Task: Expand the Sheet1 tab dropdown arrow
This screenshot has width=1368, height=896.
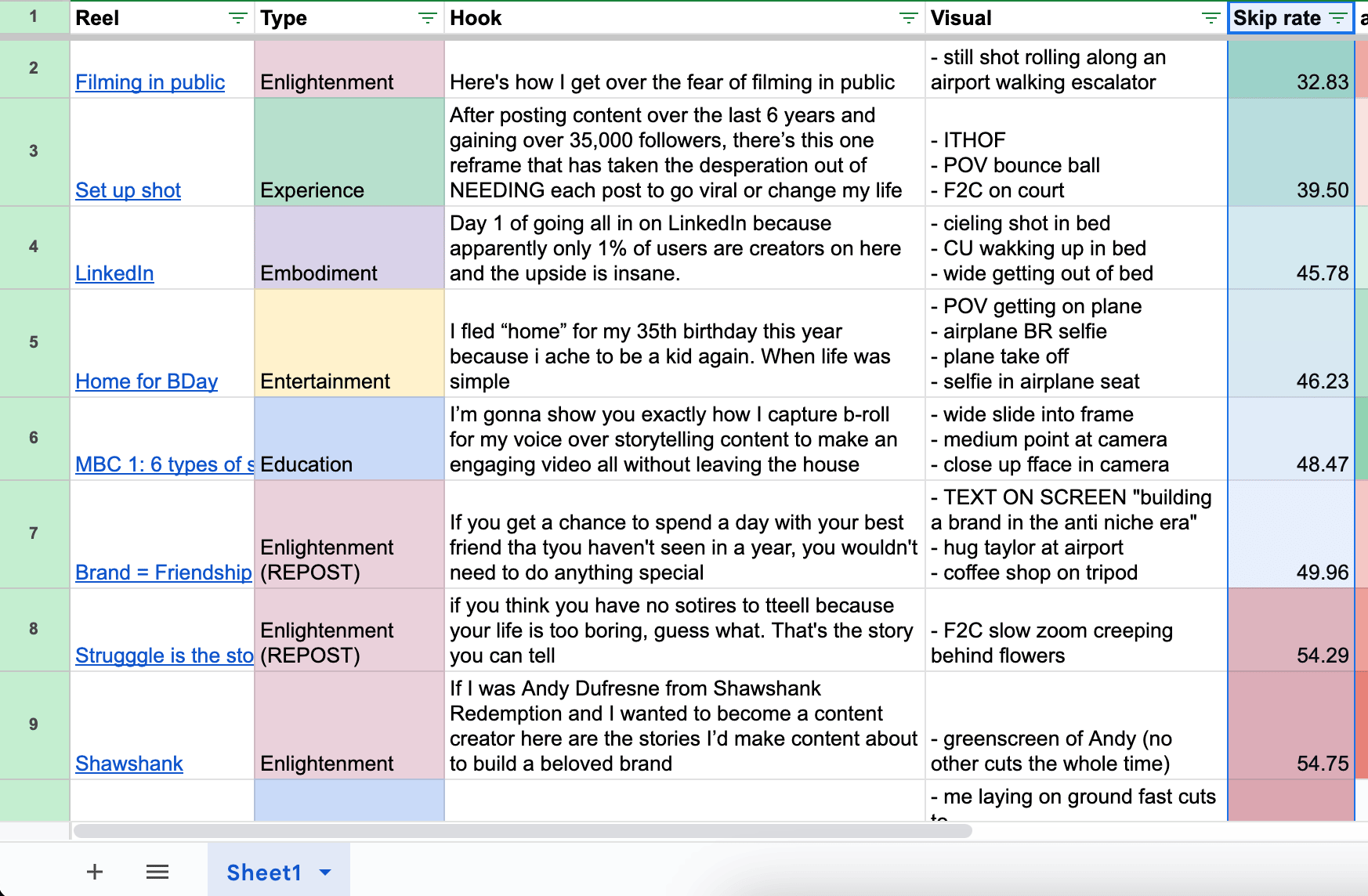Action: (x=325, y=872)
